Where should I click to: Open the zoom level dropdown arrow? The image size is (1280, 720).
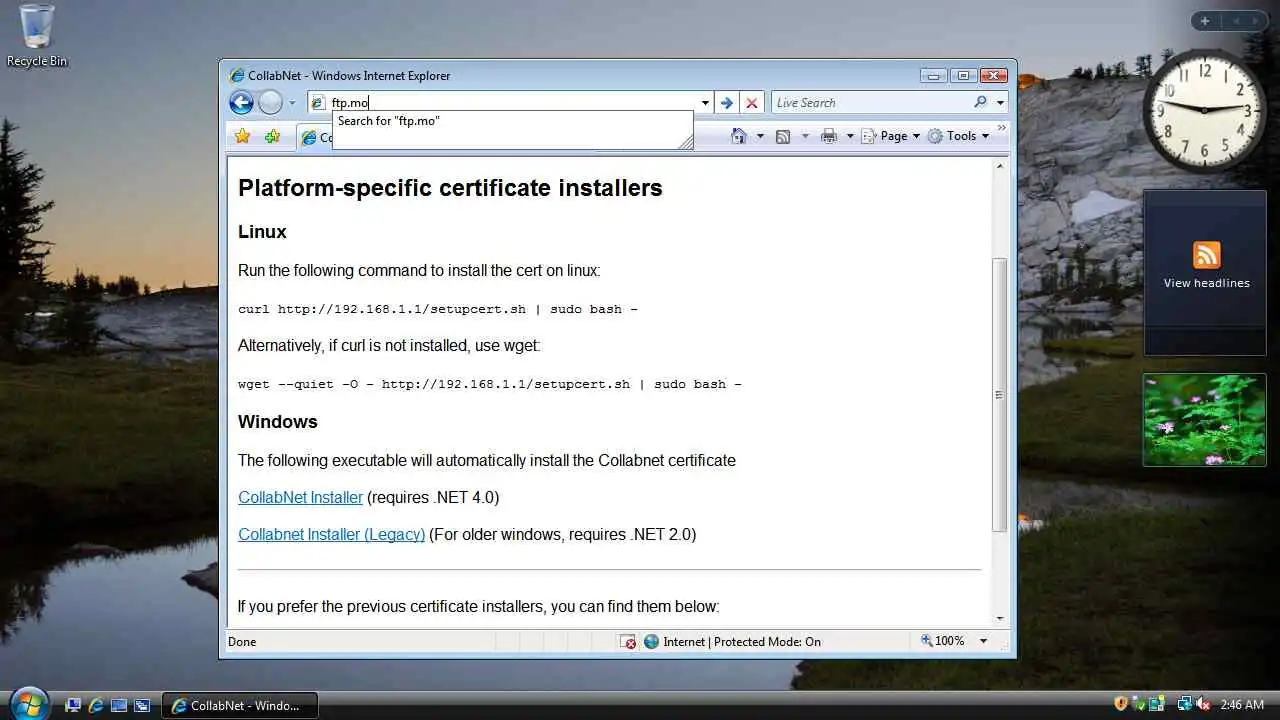[x=983, y=641]
